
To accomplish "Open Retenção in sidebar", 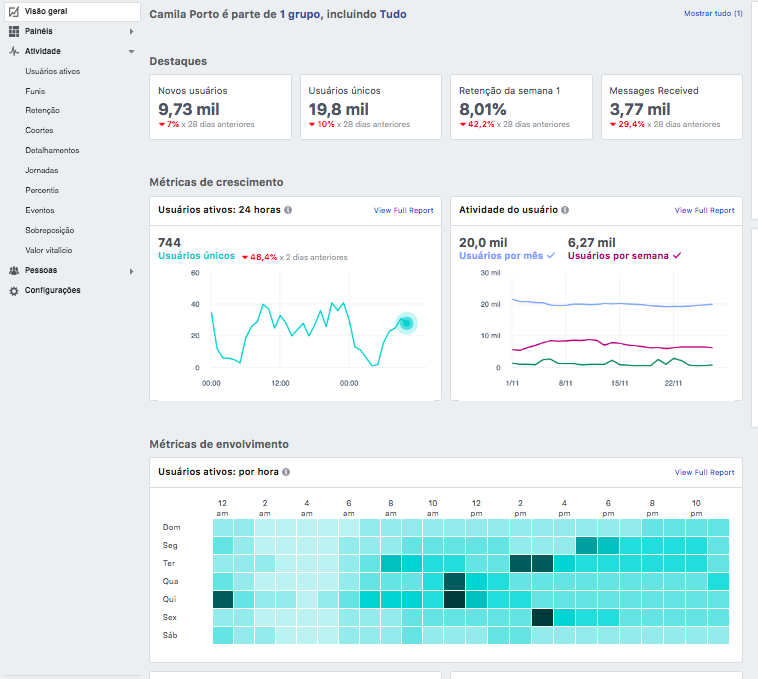I will click(43, 110).
